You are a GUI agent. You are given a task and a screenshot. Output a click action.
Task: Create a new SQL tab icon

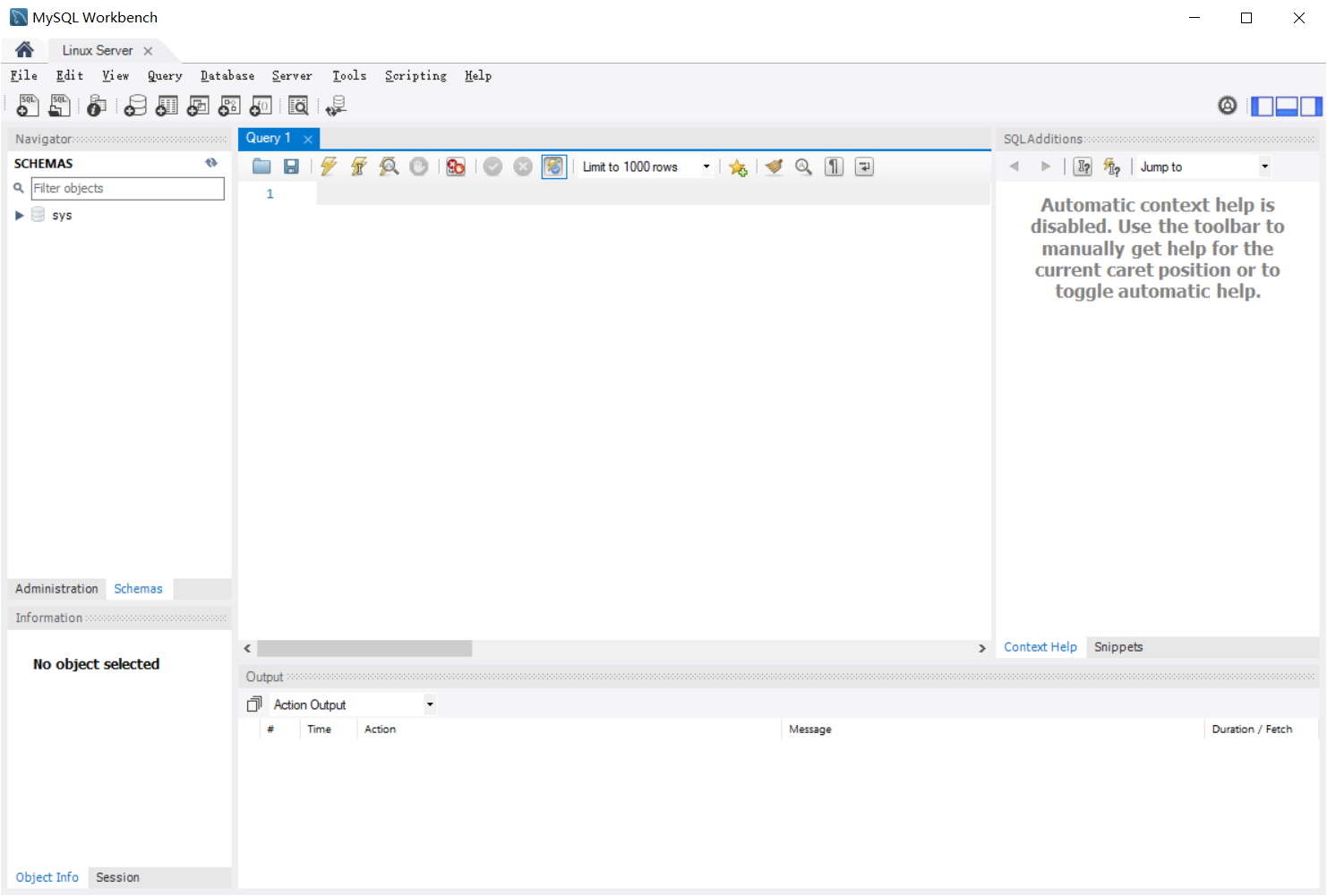click(x=28, y=106)
